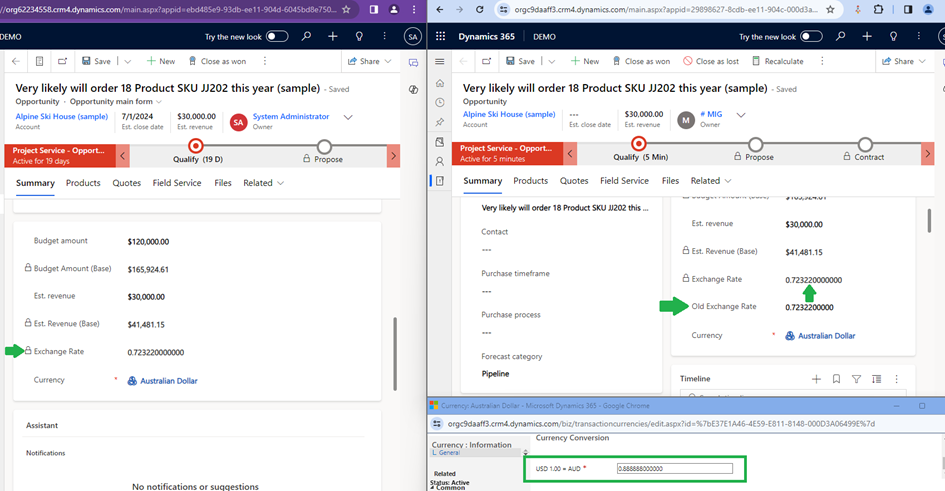Open Australian Dollar currency link in left window
The width and height of the screenshot is (945, 491).
(x=169, y=381)
